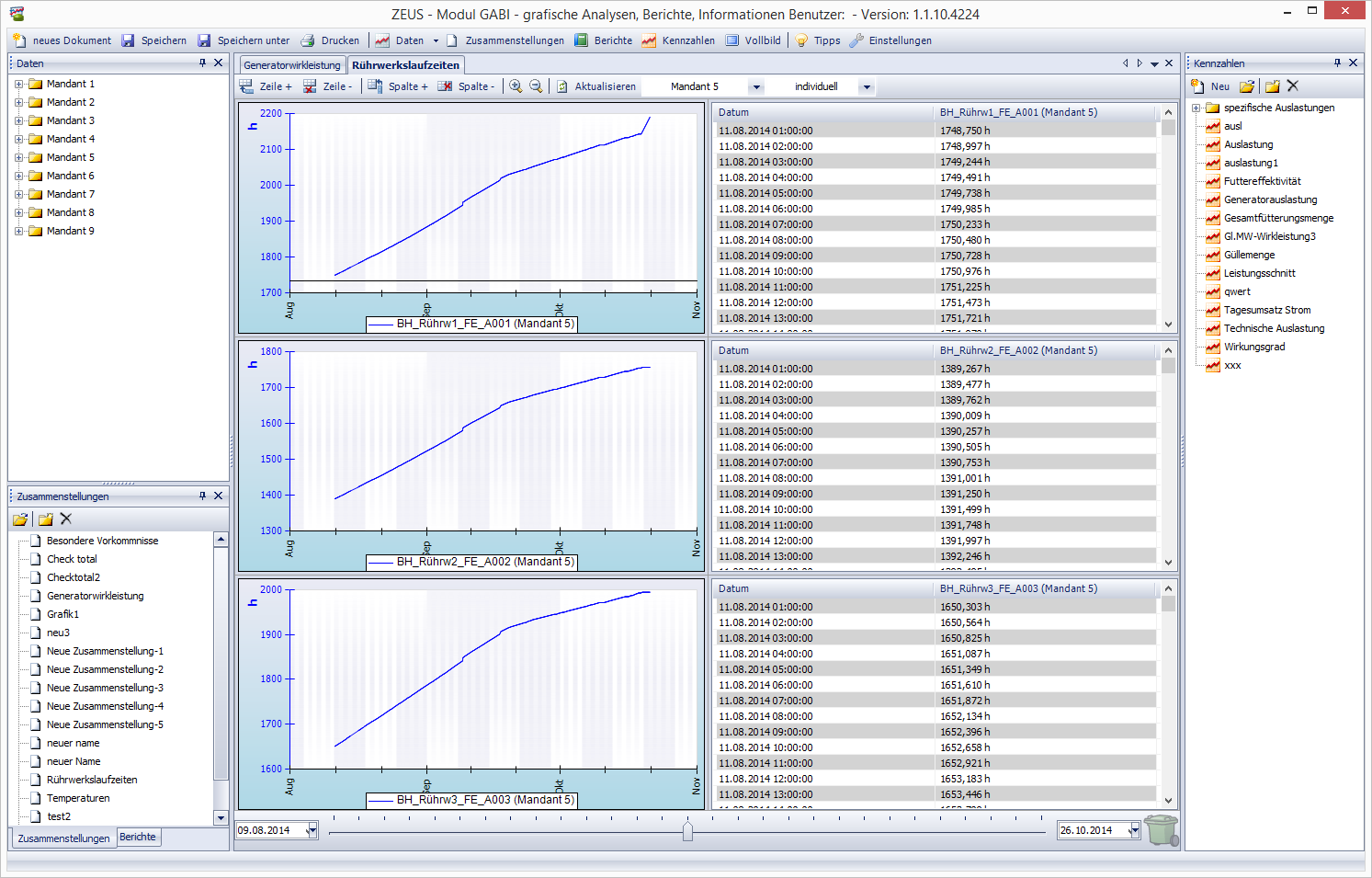The width and height of the screenshot is (1372, 878).
Task: Click the zoom out magnifier icon
Action: tap(536, 86)
